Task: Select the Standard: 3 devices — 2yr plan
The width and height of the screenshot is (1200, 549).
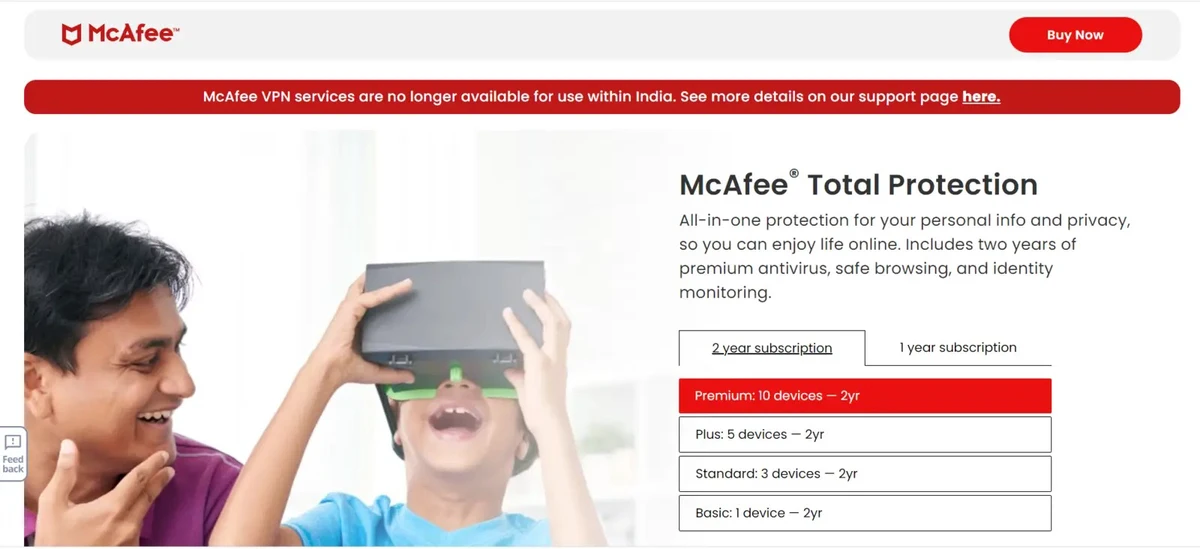Action: tap(865, 474)
